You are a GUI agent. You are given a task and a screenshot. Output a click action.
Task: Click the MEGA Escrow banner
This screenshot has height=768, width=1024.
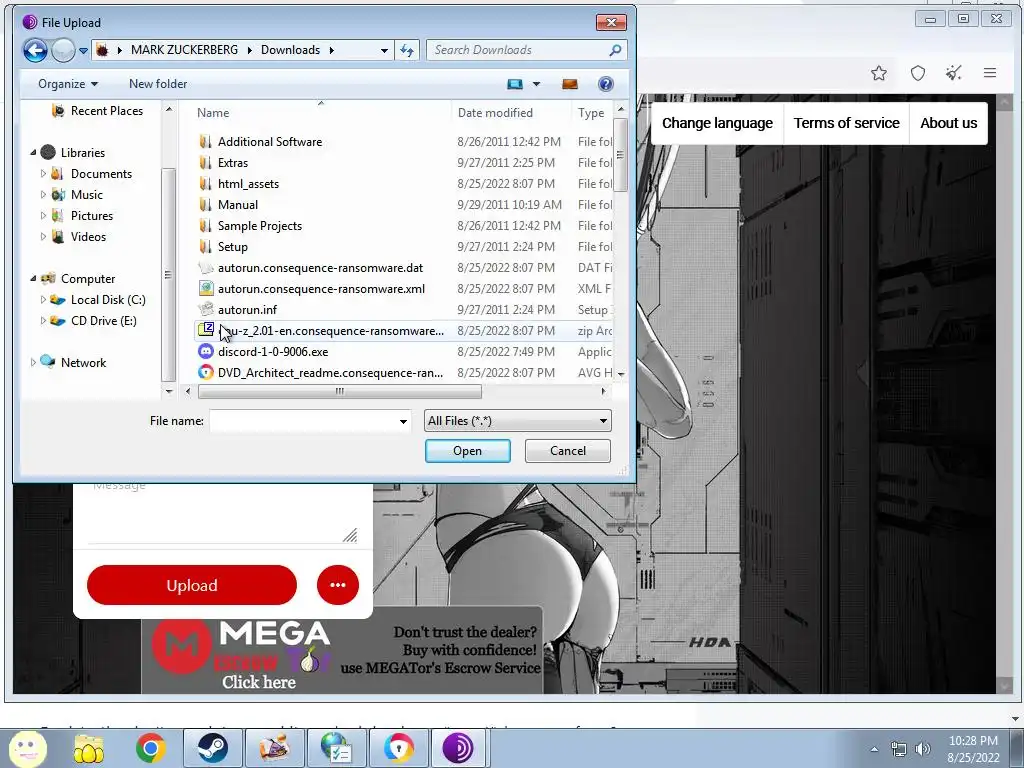[x=342, y=650]
